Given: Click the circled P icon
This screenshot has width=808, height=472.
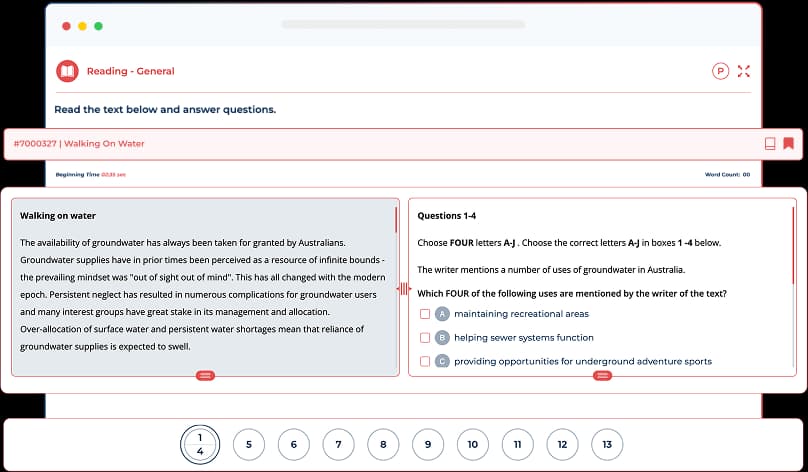Looking at the screenshot, I should [720, 71].
